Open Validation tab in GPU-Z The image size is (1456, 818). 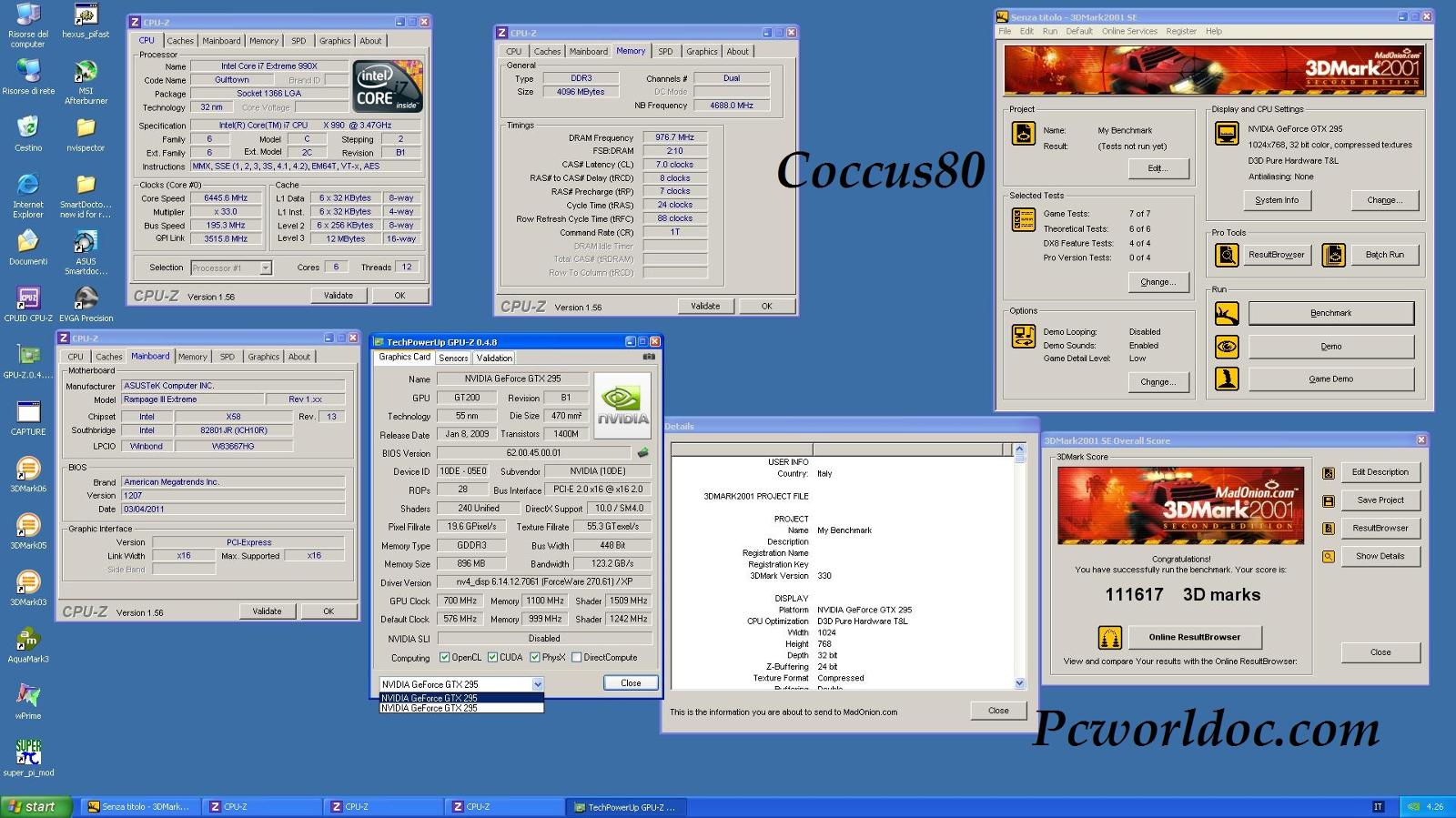pos(494,358)
